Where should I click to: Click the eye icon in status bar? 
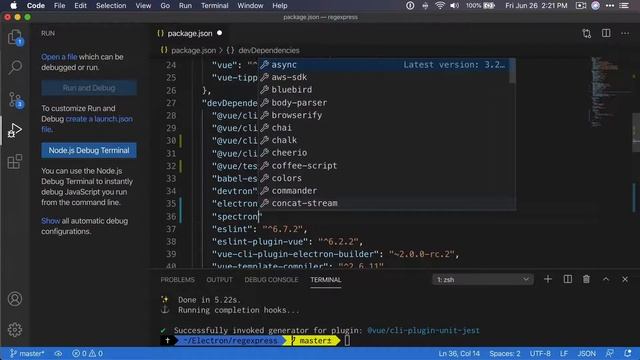[58, 353]
